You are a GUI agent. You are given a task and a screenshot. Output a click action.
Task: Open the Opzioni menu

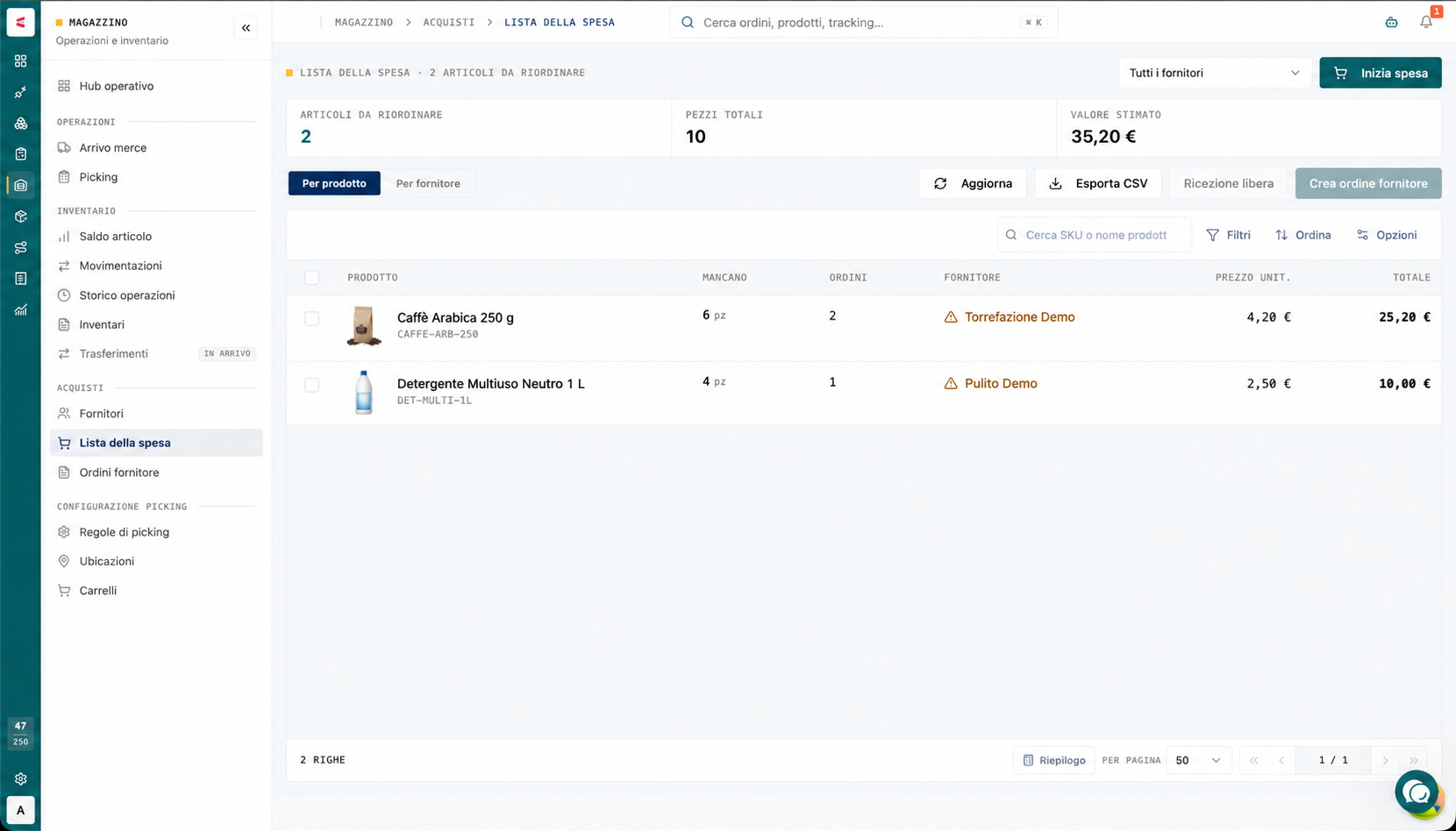[x=1387, y=235]
